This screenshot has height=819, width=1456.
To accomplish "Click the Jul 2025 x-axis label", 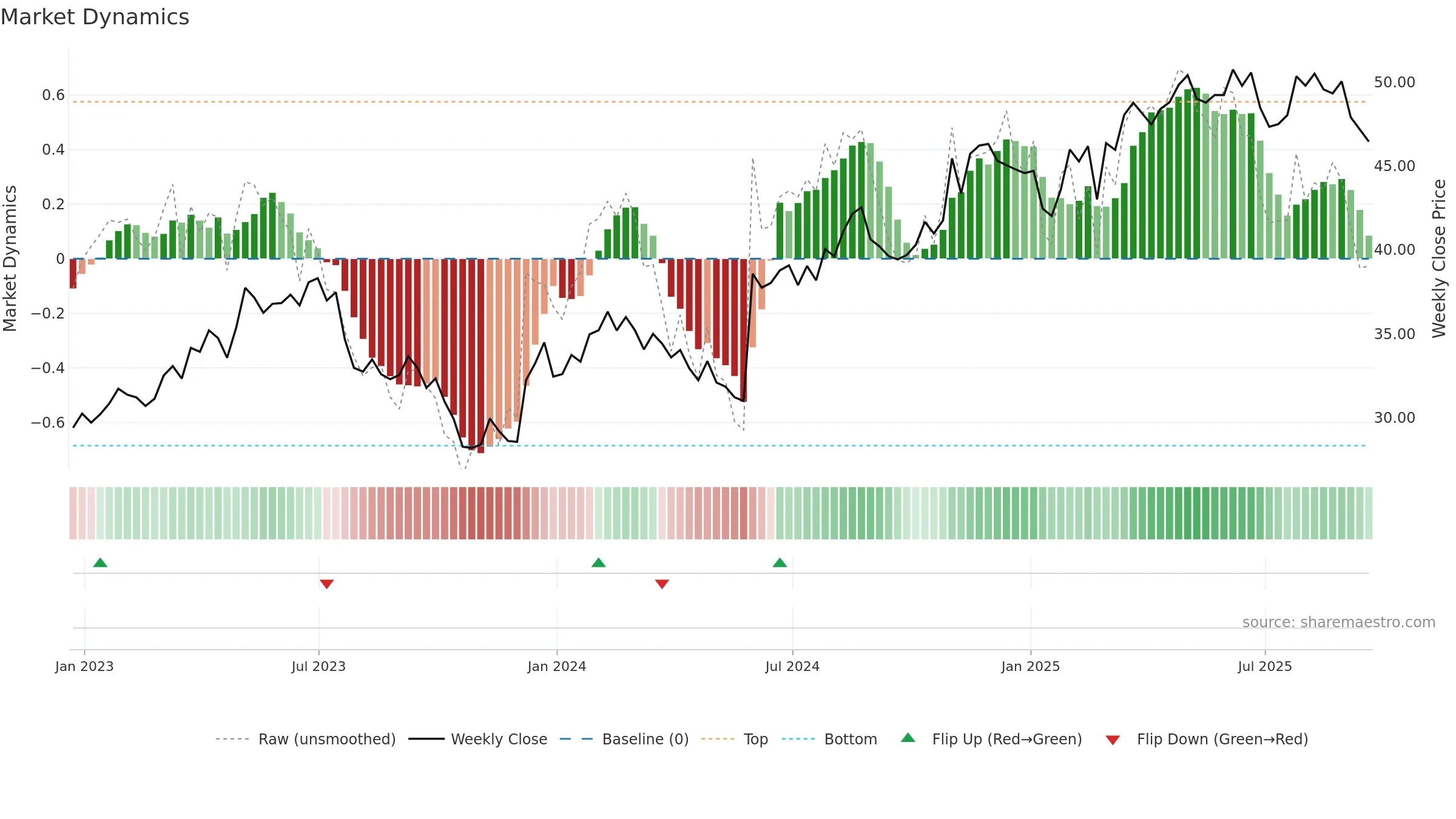I will click(1265, 666).
